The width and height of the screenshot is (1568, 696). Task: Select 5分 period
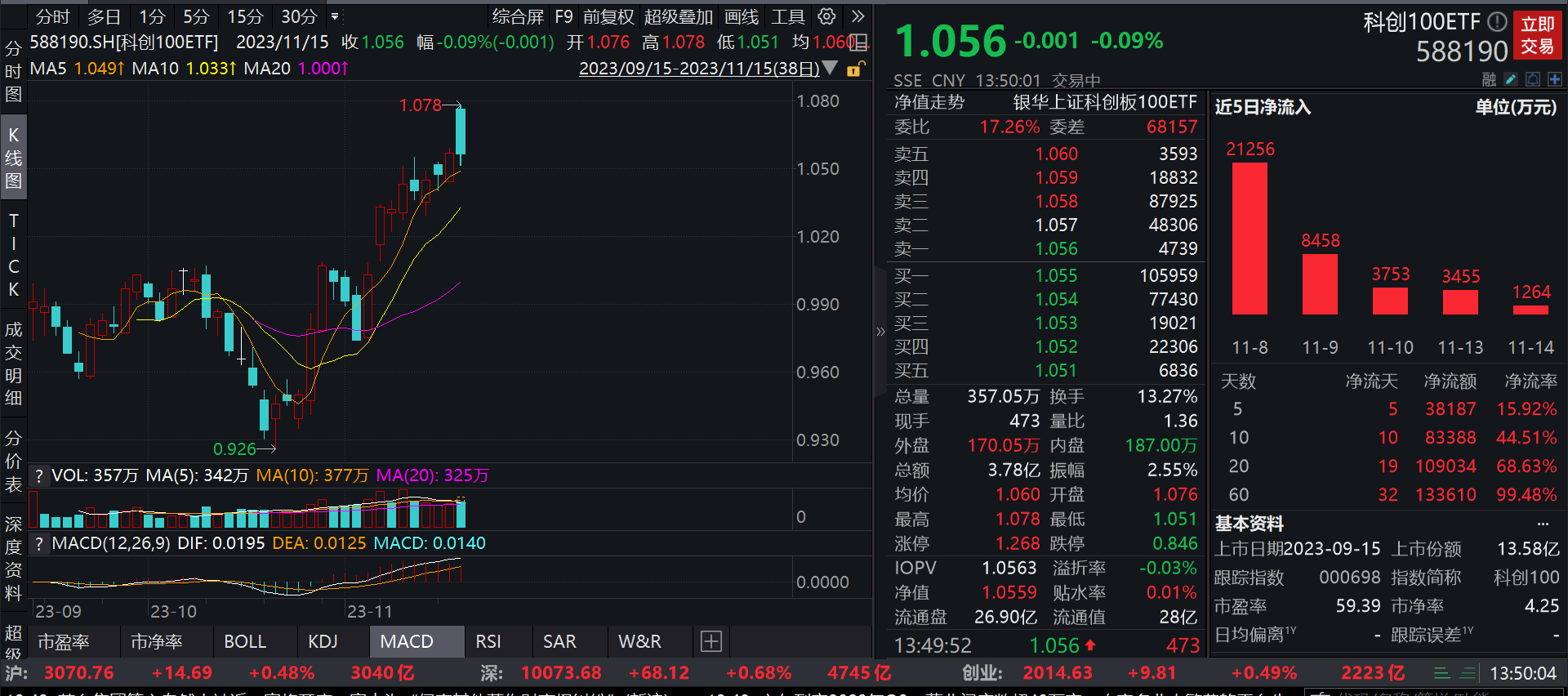pyautogui.click(x=196, y=16)
